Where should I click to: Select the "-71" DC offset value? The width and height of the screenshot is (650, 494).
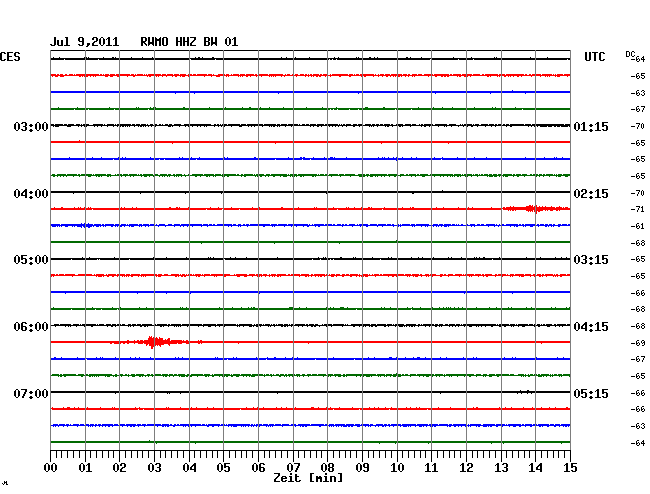tap(638, 209)
